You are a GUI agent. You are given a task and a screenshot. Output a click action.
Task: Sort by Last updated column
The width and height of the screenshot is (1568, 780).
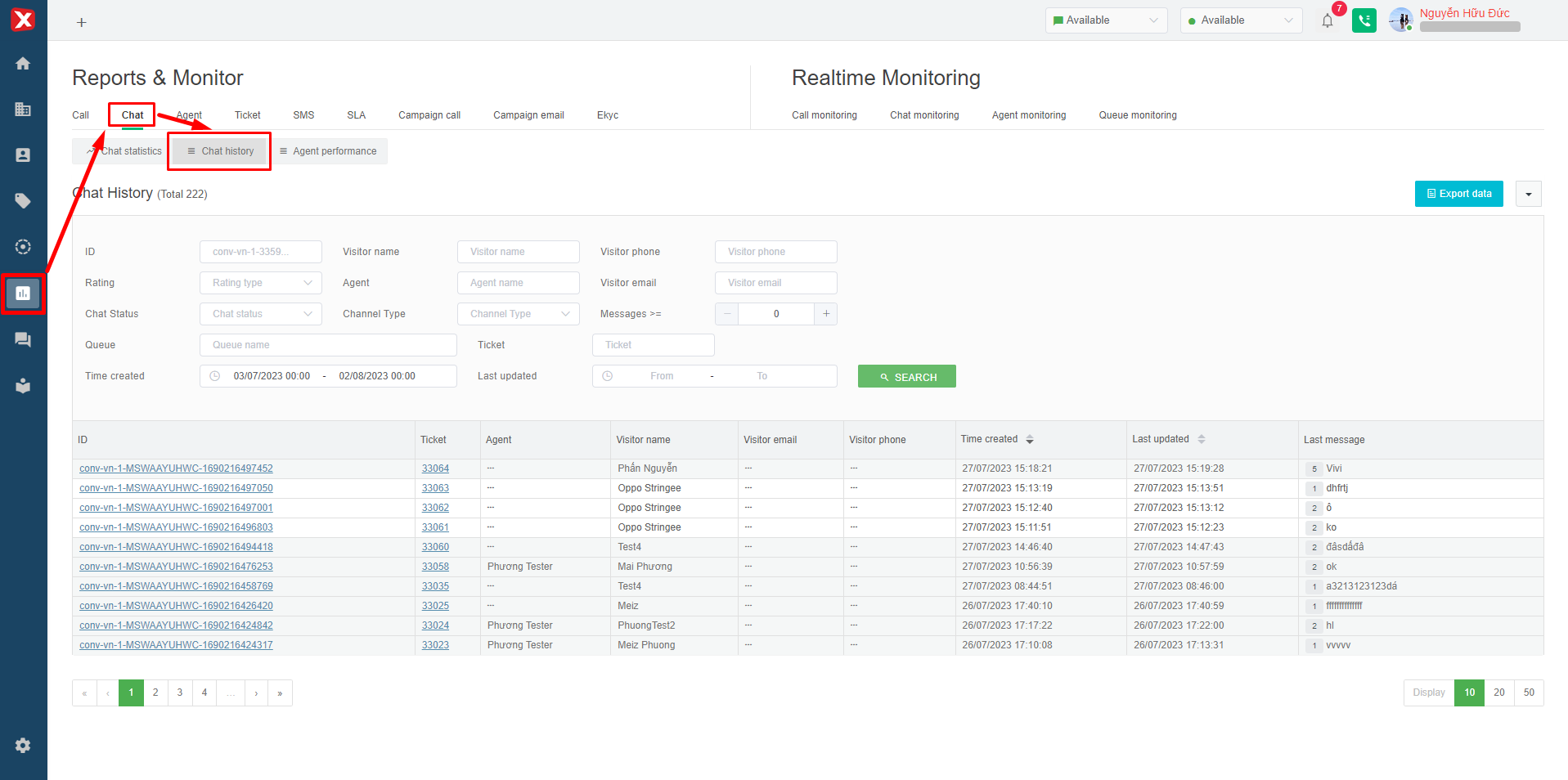pos(1201,440)
